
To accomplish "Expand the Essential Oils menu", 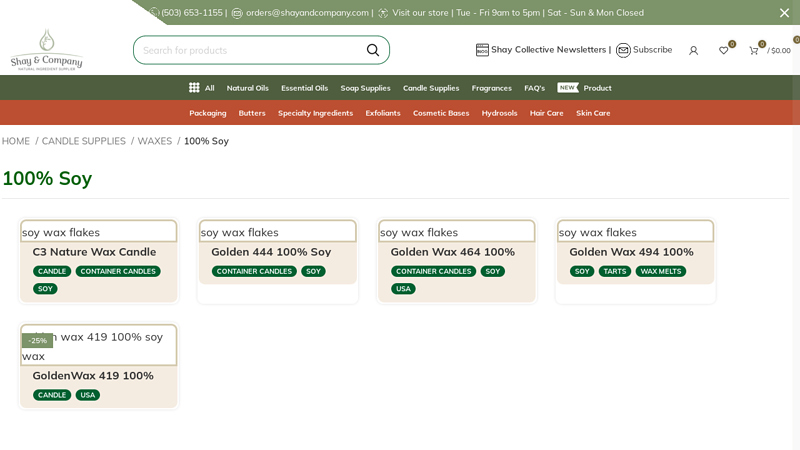I will (x=304, y=88).
